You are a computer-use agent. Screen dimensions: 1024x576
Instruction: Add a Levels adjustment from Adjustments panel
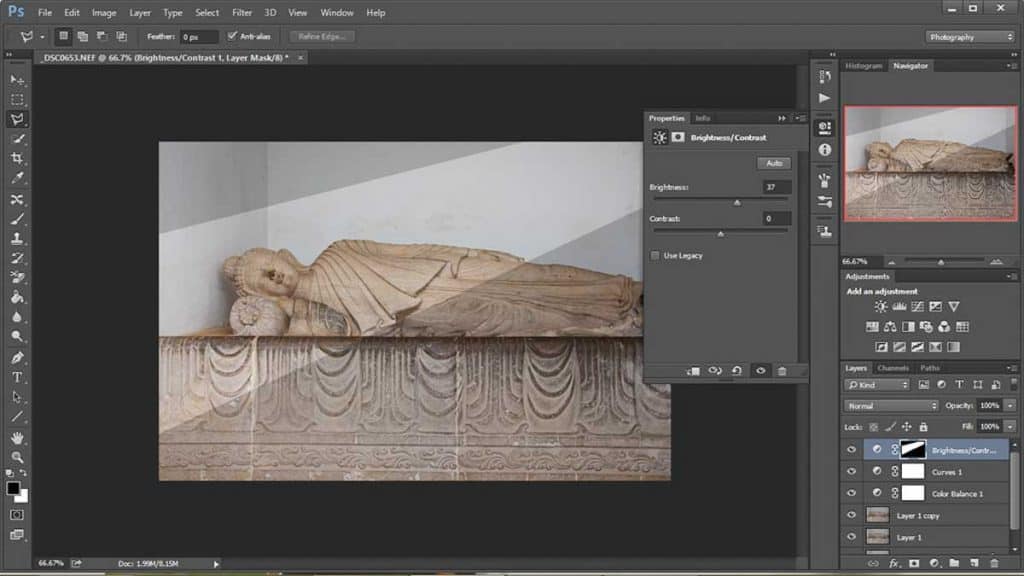(899, 306)
